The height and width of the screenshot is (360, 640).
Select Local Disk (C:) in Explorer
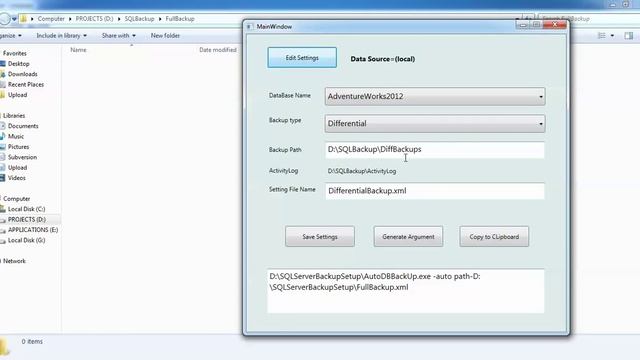[27, 209]
